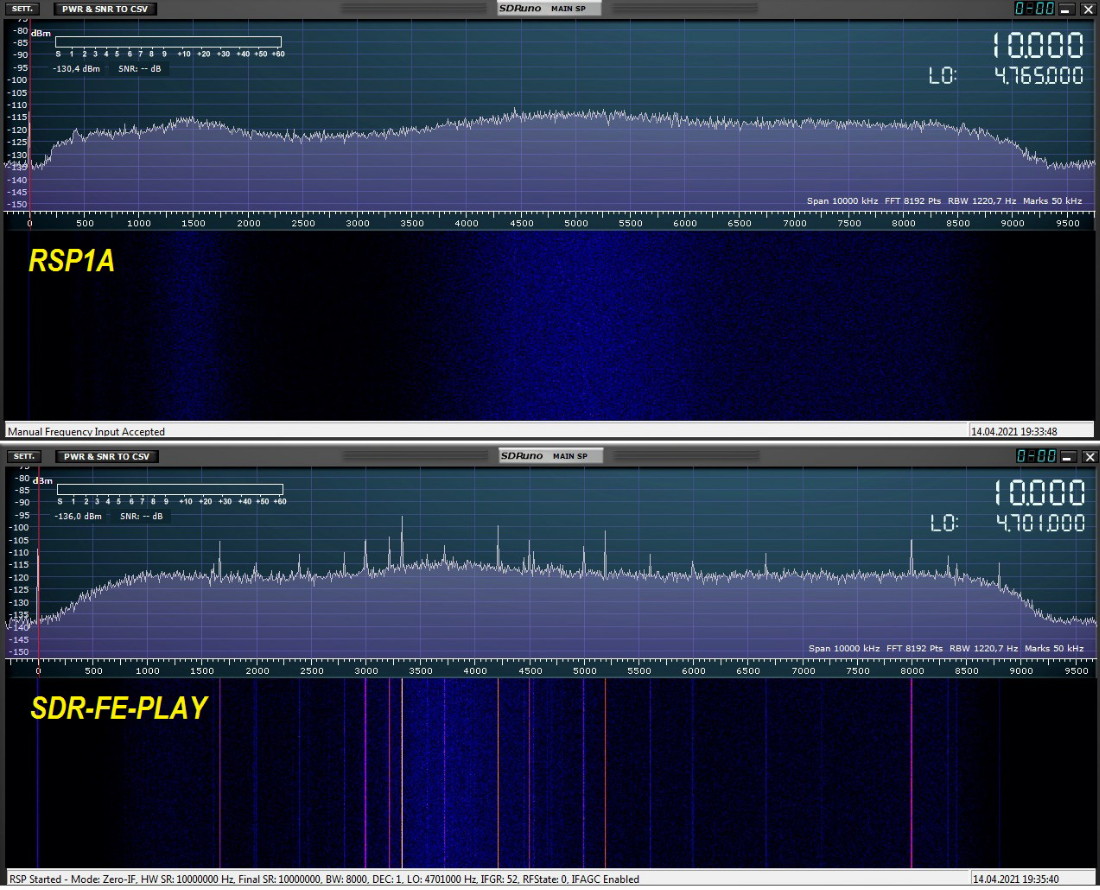Click the 8000 mark on SDR-FE-PLAY frequency scale
Screen dimensions: 1100x890
tap(912, 670)
